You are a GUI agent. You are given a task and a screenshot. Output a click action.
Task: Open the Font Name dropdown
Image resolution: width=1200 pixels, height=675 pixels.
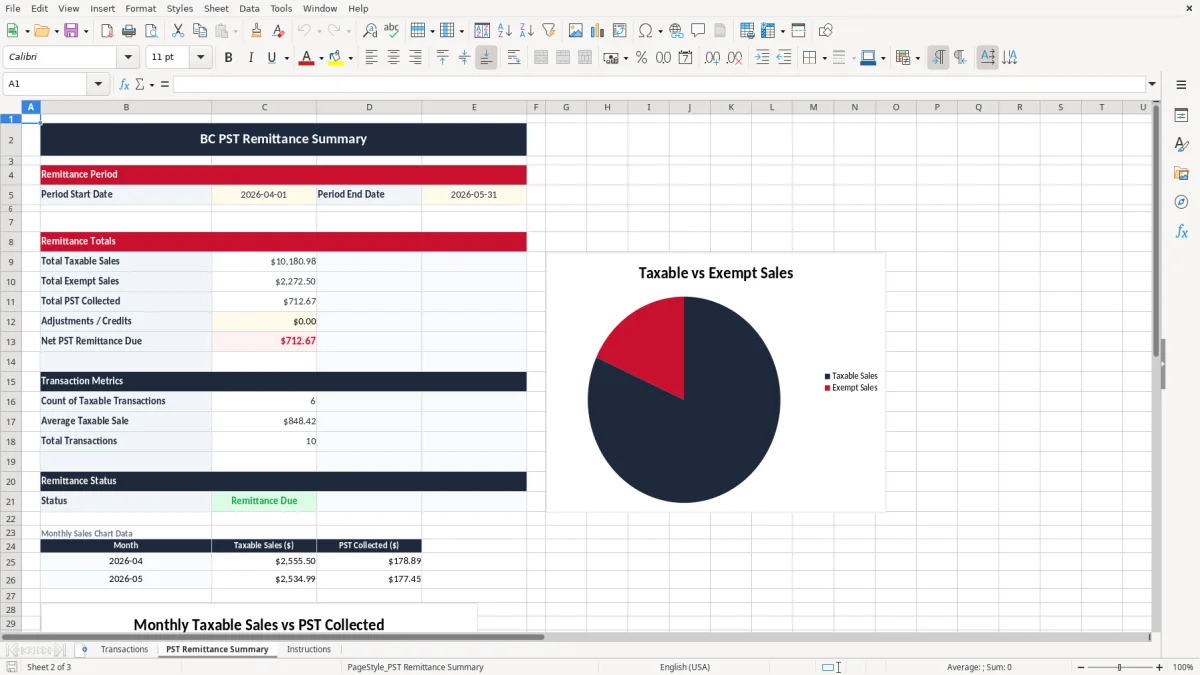(127, 58)
